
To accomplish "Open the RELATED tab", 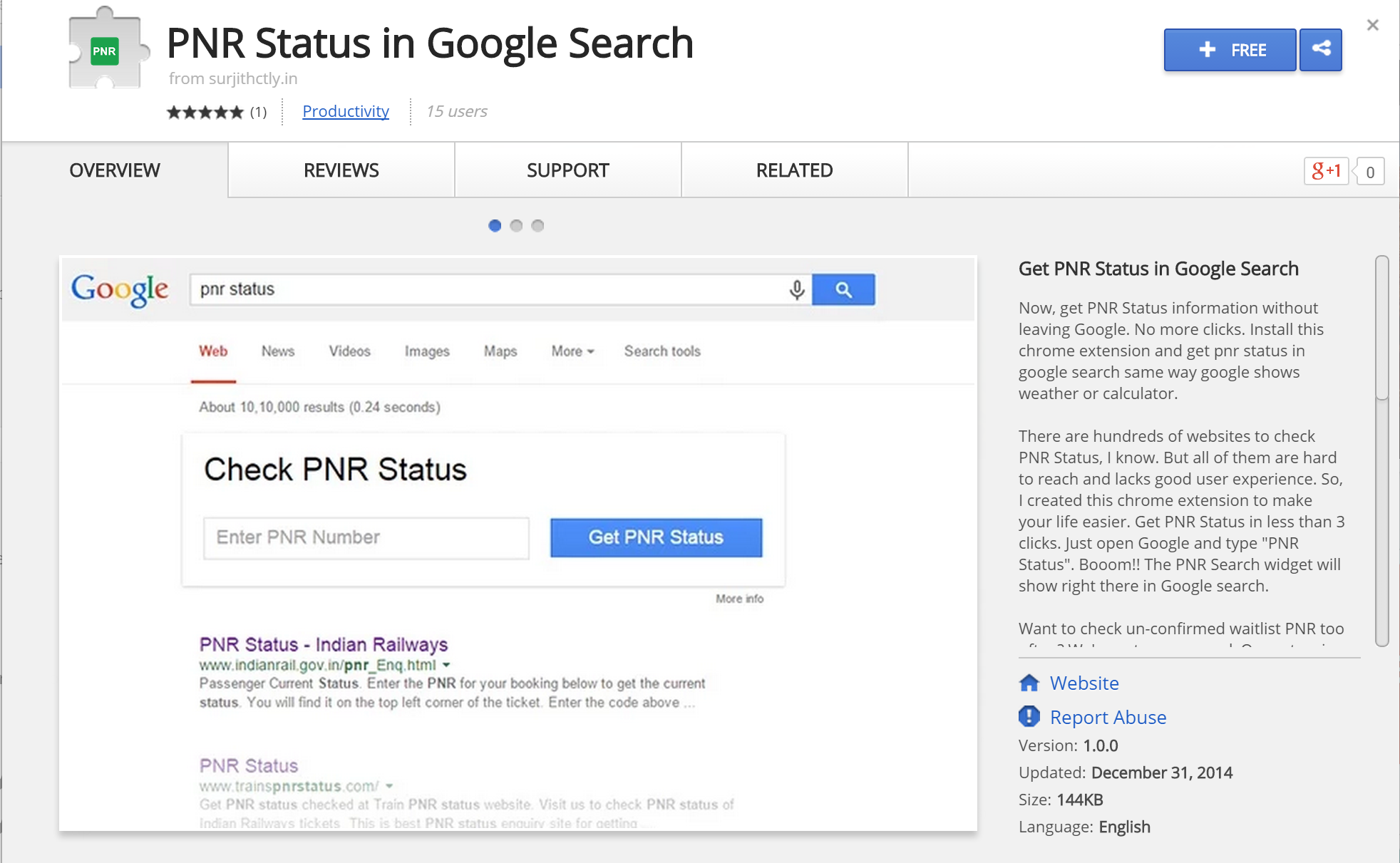I will (795, 170).
